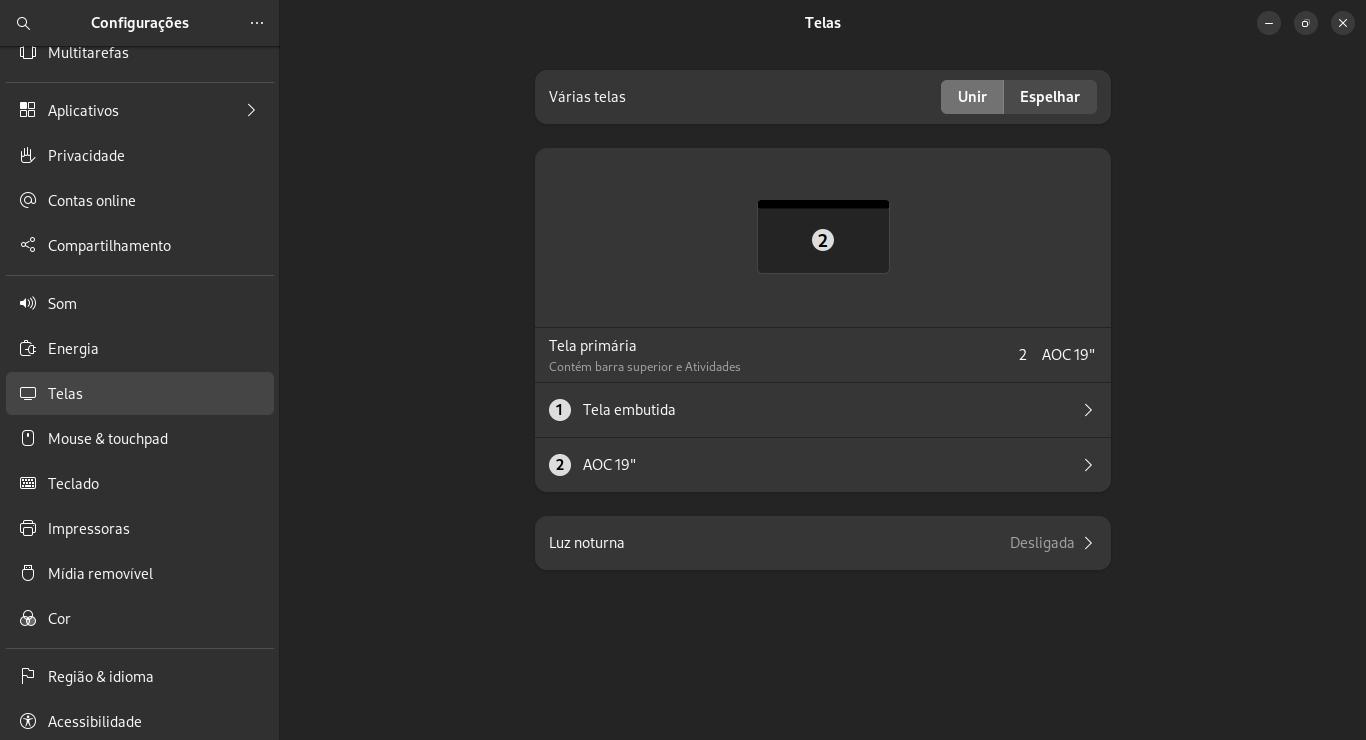Go to Teclado settings
1366x740 pixels.
coord(140,484)
